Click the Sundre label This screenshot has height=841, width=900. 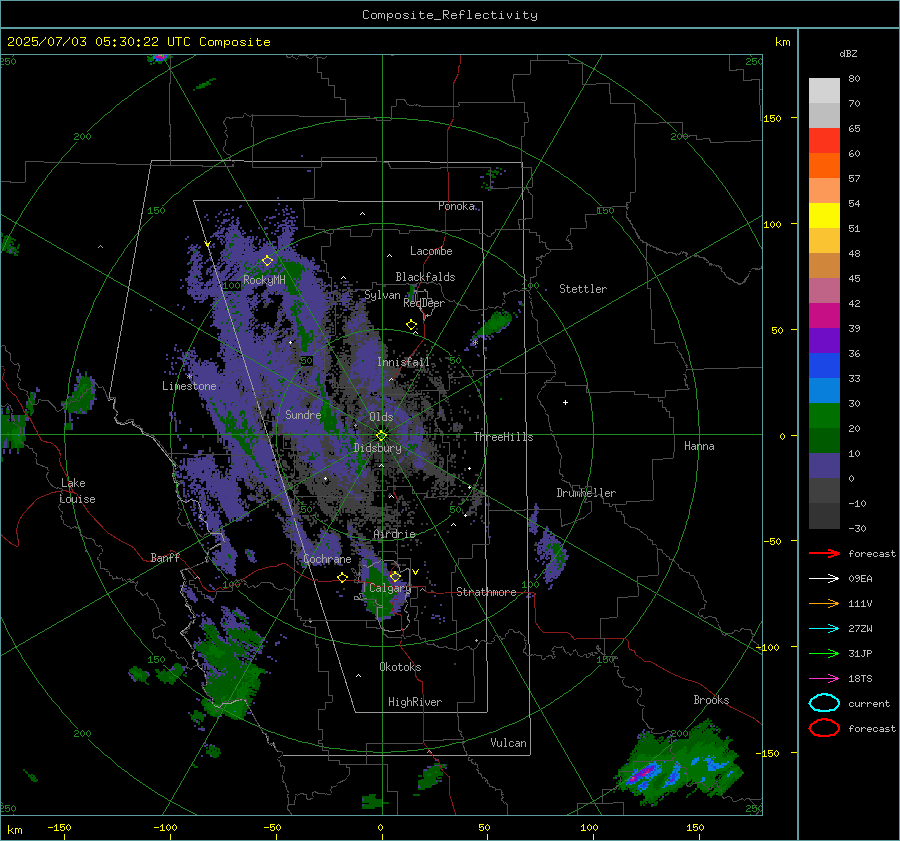303,415
